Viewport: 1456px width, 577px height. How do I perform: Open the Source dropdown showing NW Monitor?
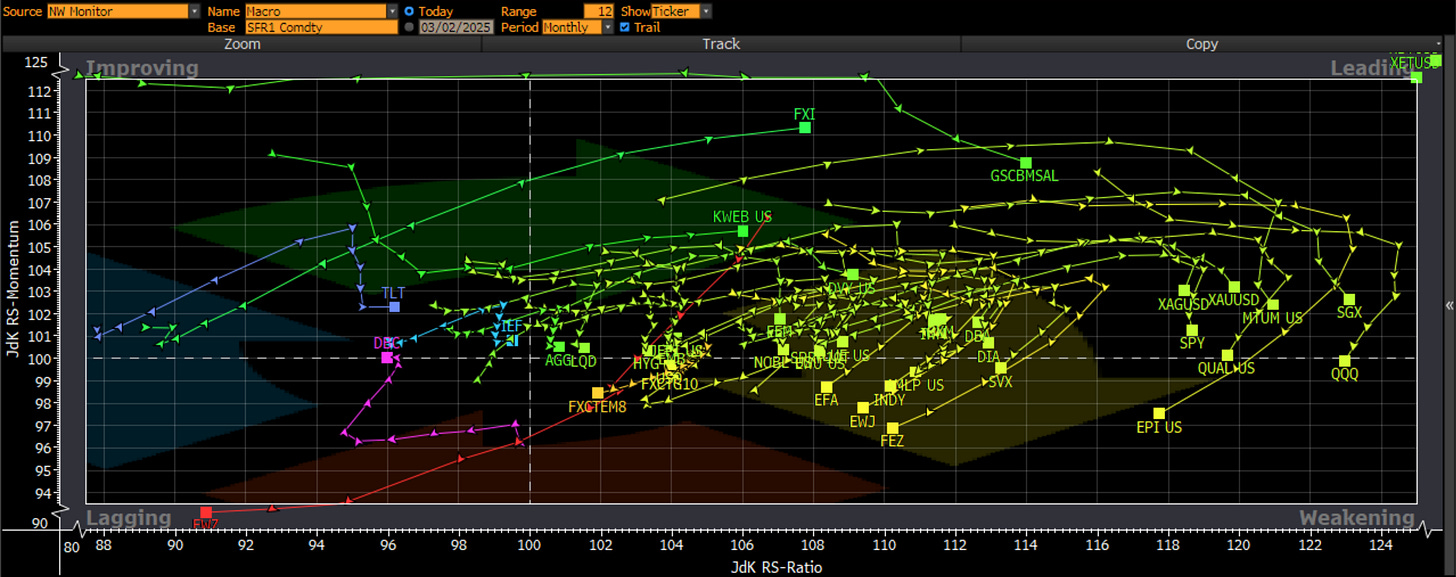pos(124,11)
